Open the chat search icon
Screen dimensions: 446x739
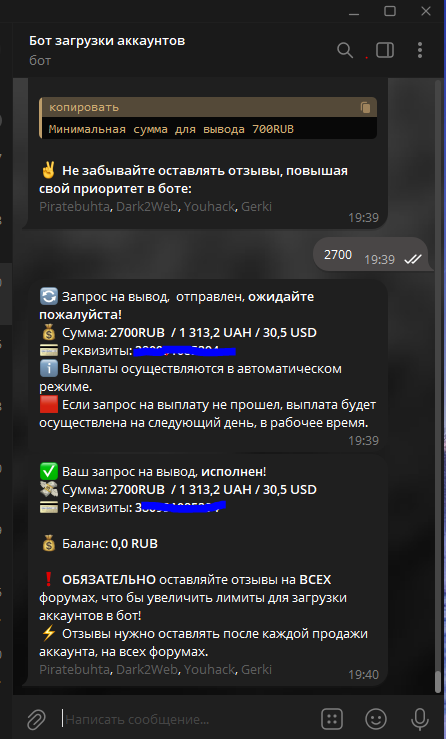tap(345, 50)
